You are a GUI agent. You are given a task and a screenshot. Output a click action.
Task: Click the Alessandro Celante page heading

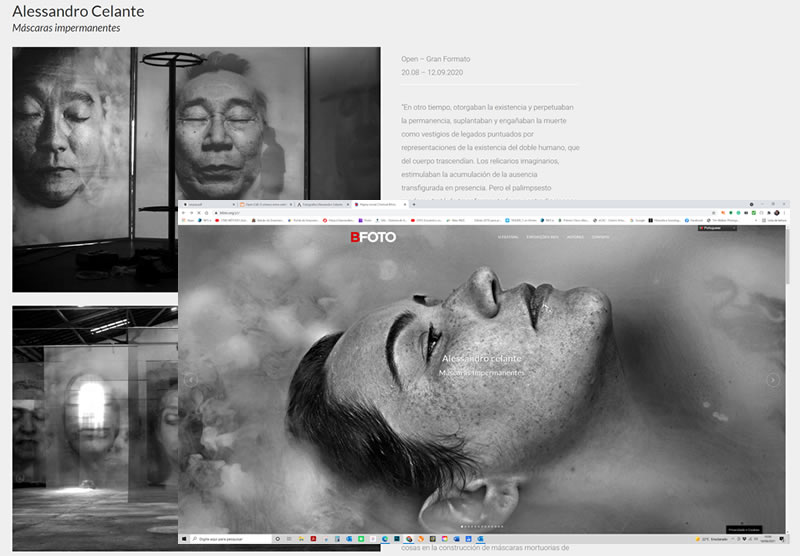coord(78,11)
